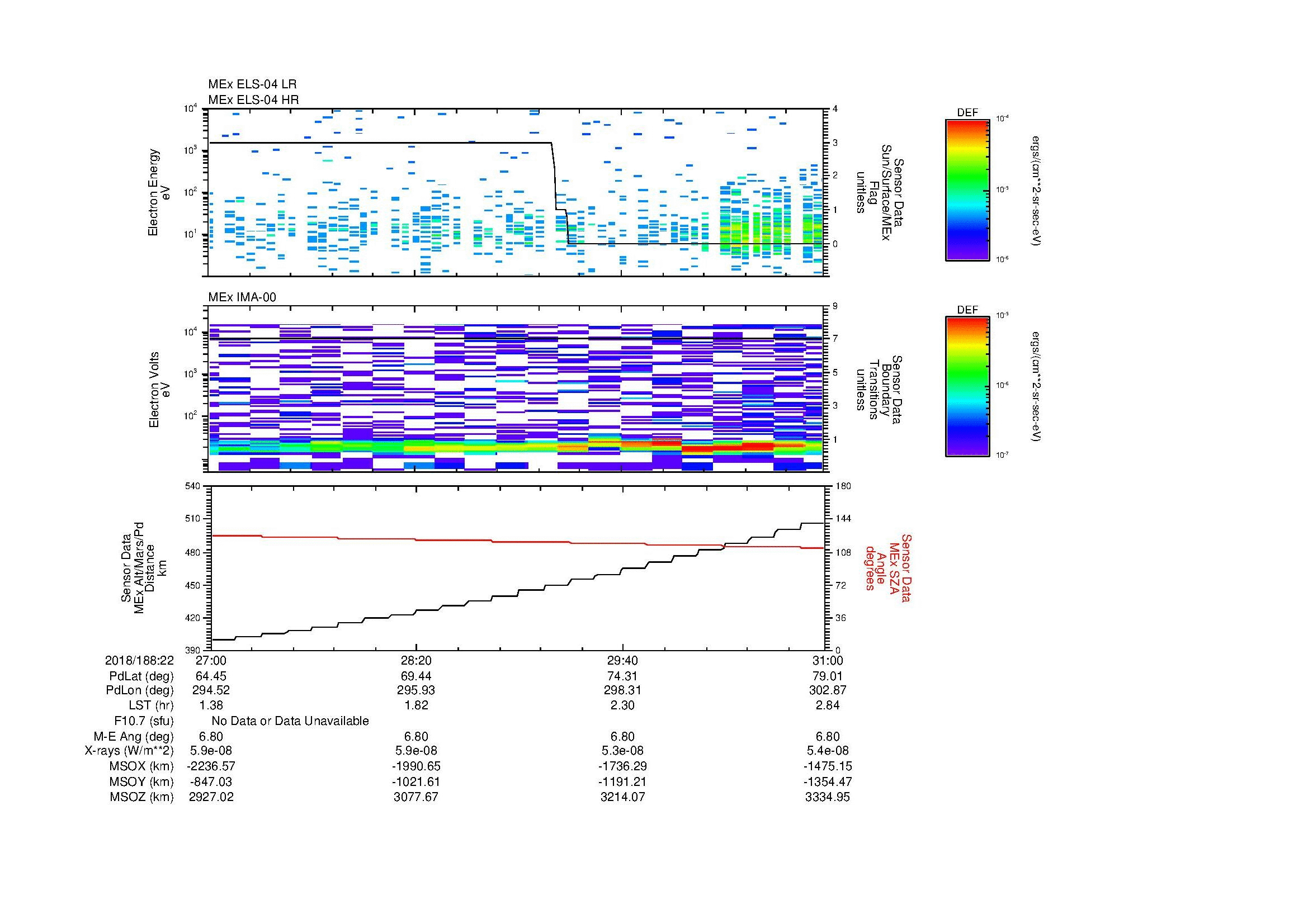The image size is (1308, 924).
Task: Click the 'MSOY (km)' row label
Action: tap(141, 782)
